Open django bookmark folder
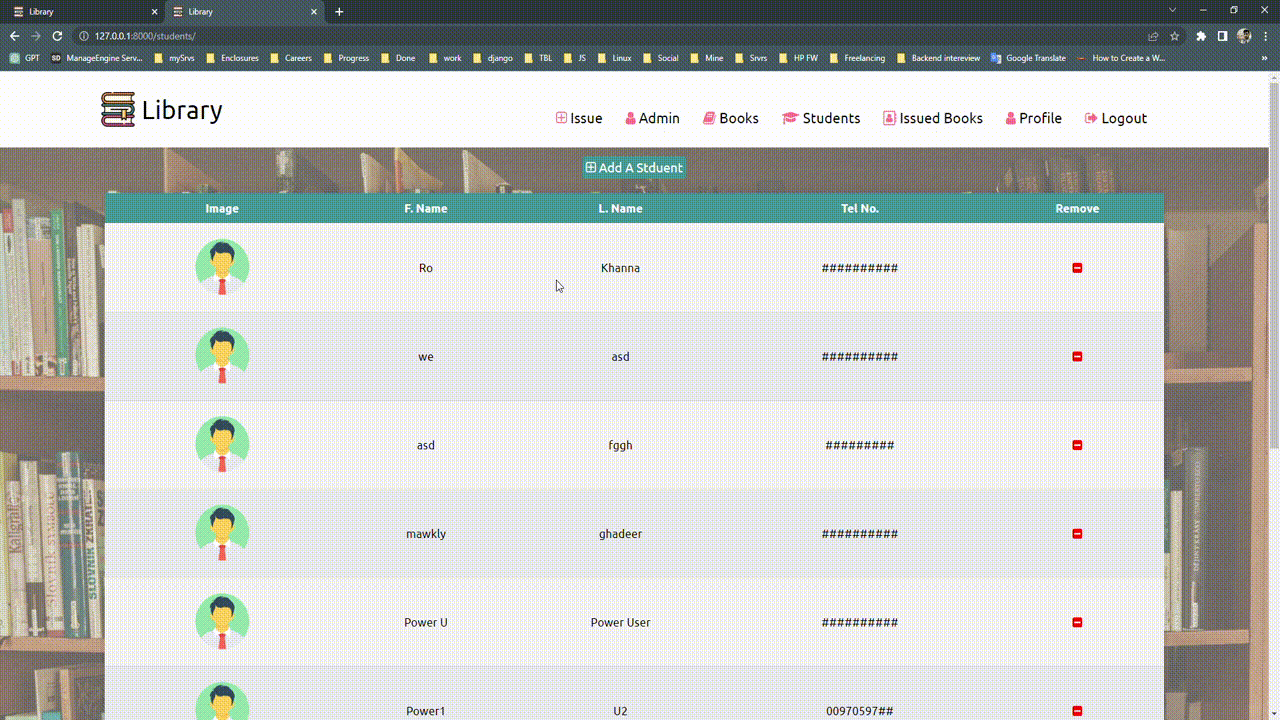 tap(492, 58)
